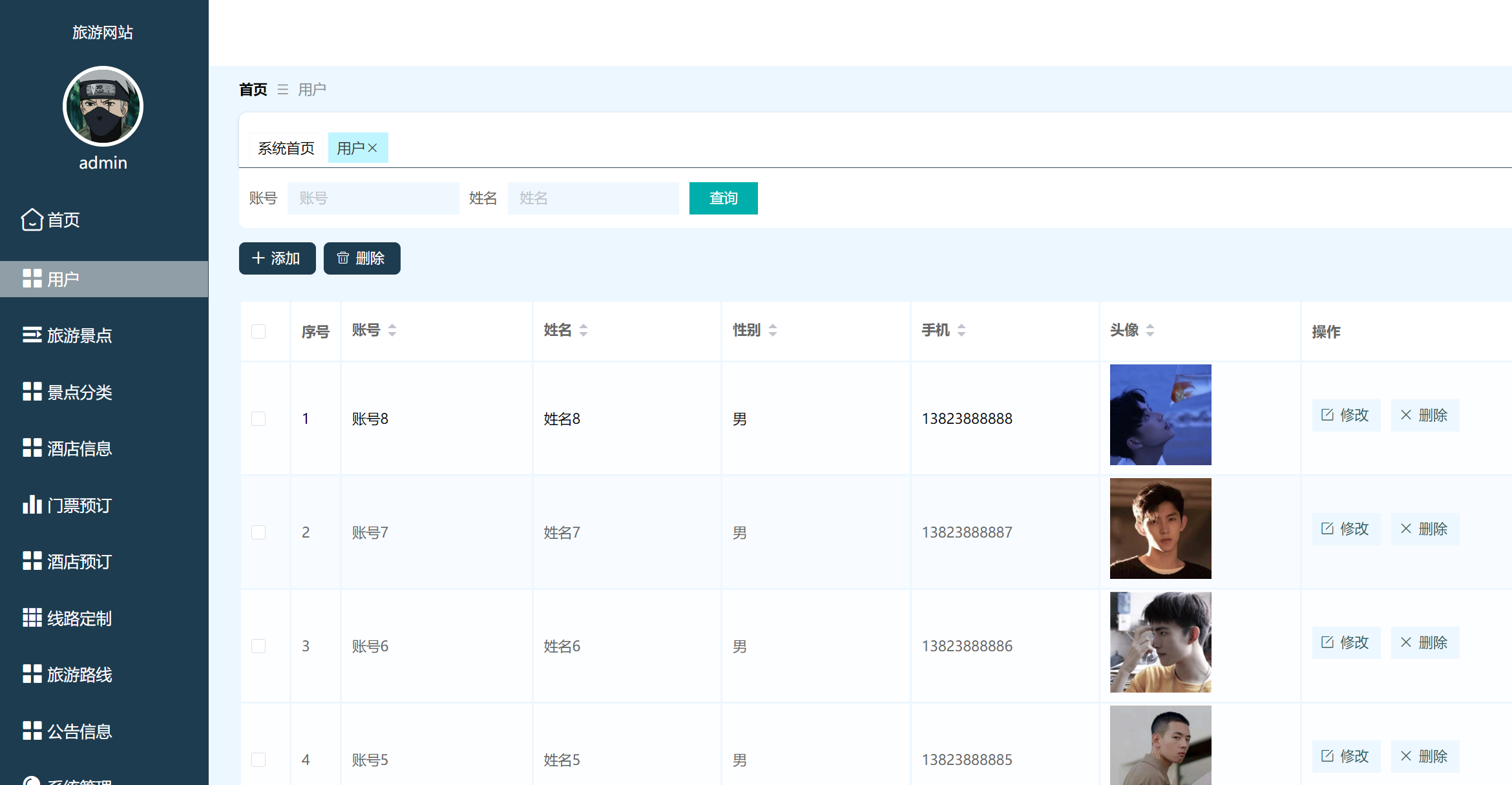Switch to the 系统首页 tab
This screenshot has height=785, width=1512.
pyautogui.click(x=286, y=148)
